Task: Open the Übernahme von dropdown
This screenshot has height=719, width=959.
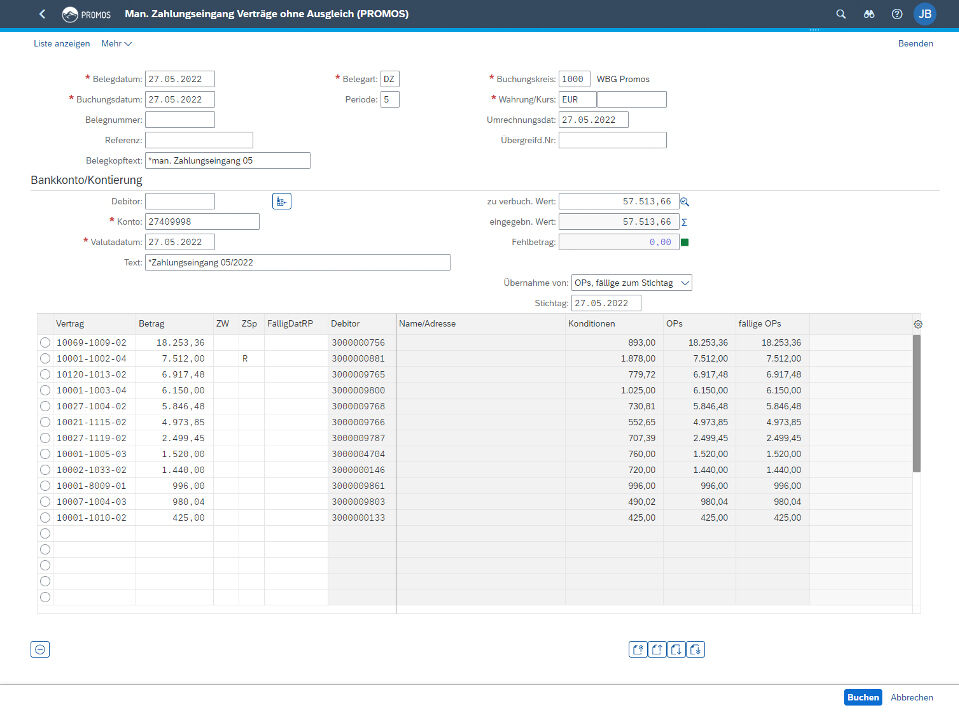Action: pos(631,283)
